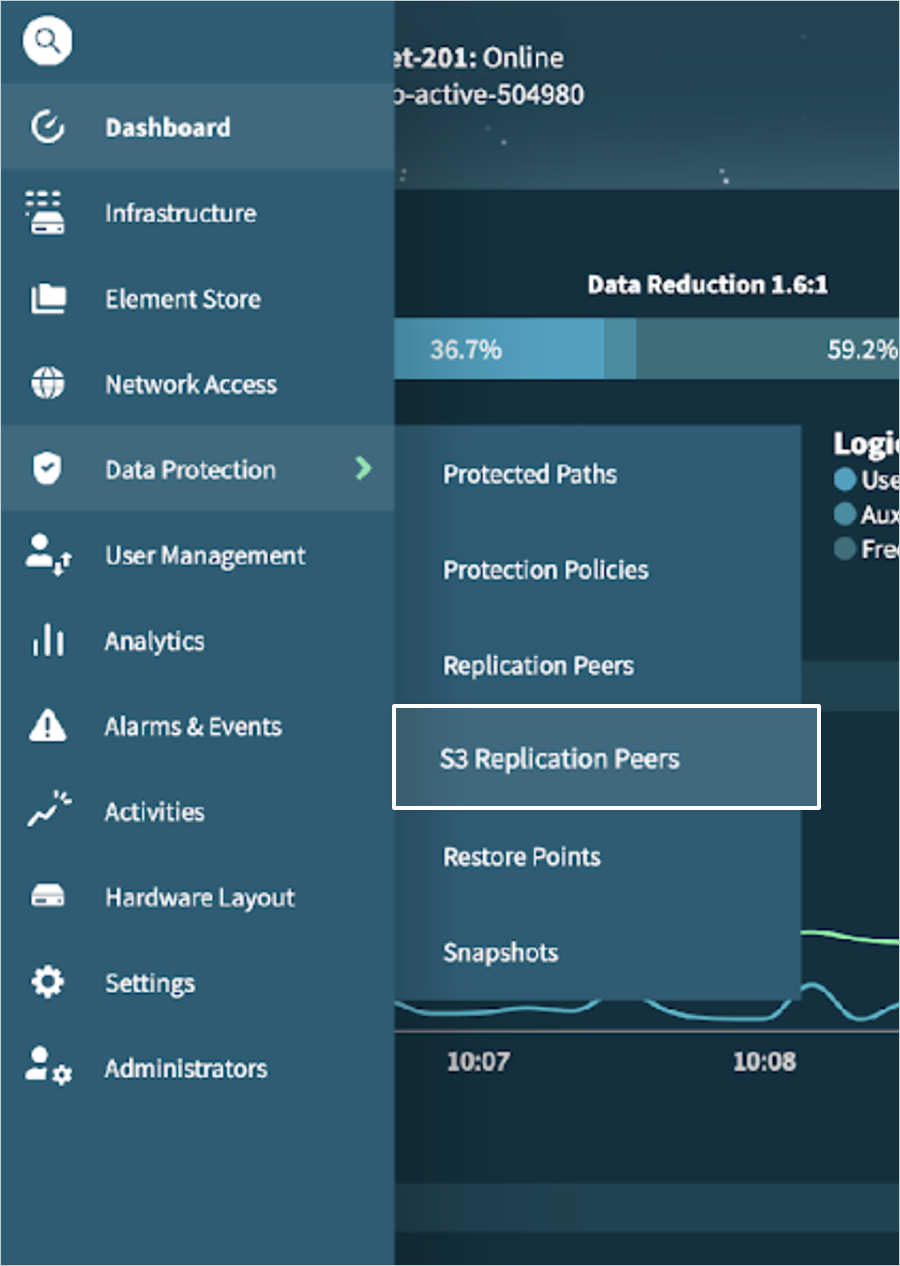Go to Replication Peers
Screen dimensions: 900x1266
pyautogui.click(x=538, y=666)
